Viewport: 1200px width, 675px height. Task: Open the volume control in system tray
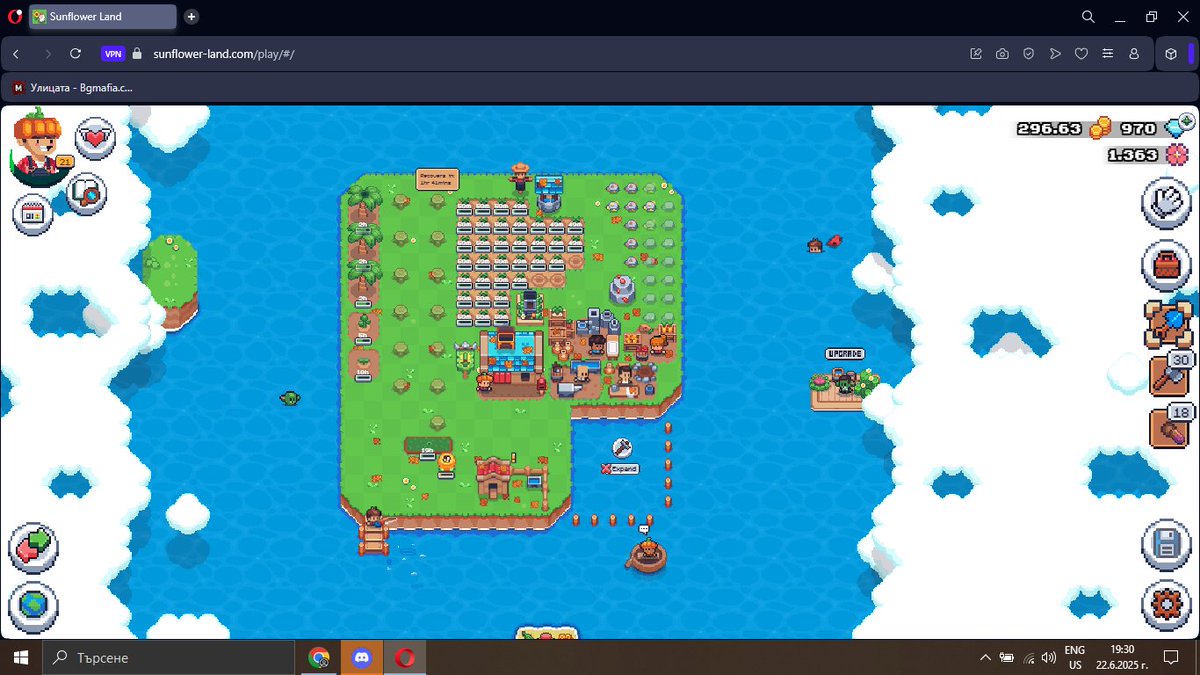coord(1048,658)
